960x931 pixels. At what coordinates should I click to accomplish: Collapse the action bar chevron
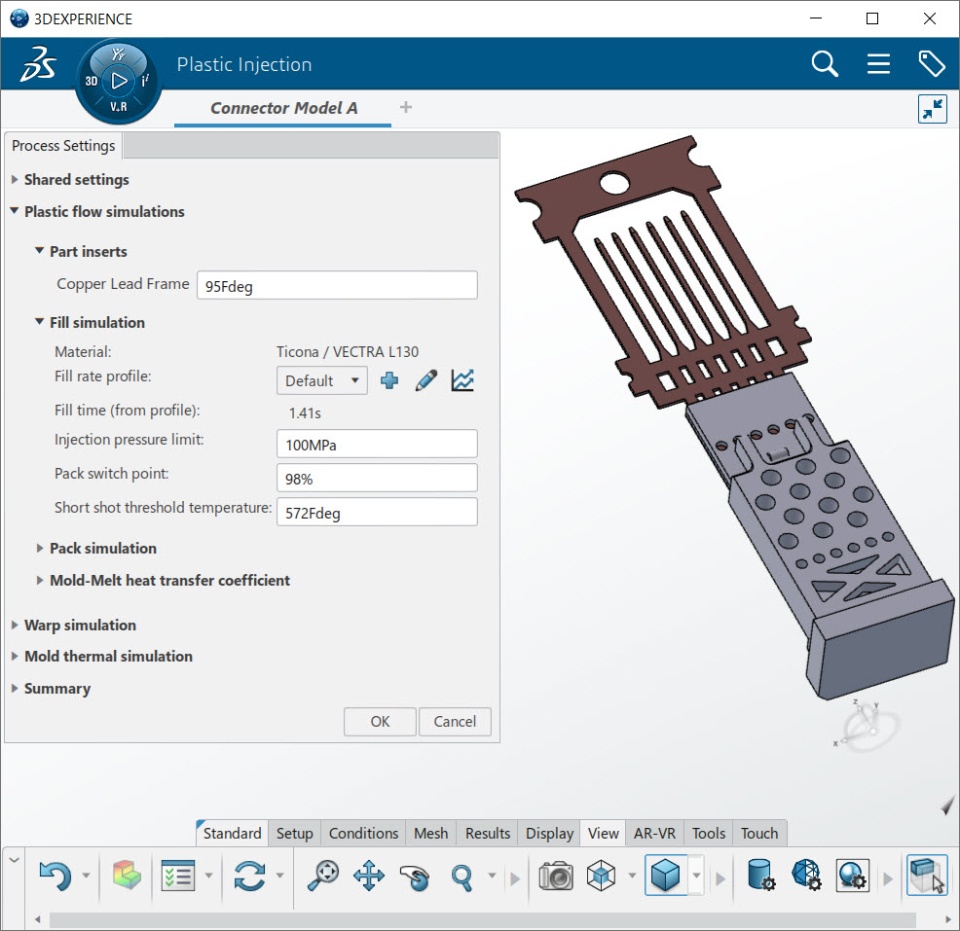(14, 860)
